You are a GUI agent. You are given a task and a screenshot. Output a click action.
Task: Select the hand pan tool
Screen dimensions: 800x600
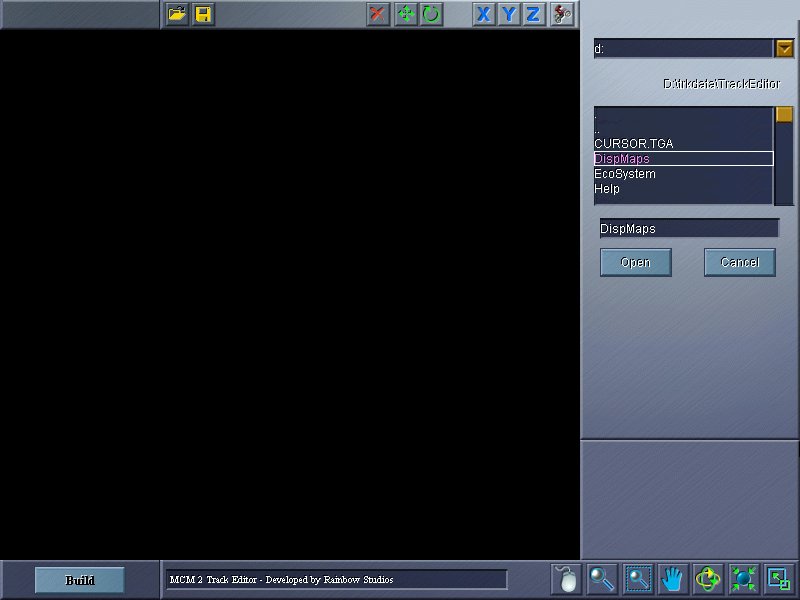pos(672,579)
